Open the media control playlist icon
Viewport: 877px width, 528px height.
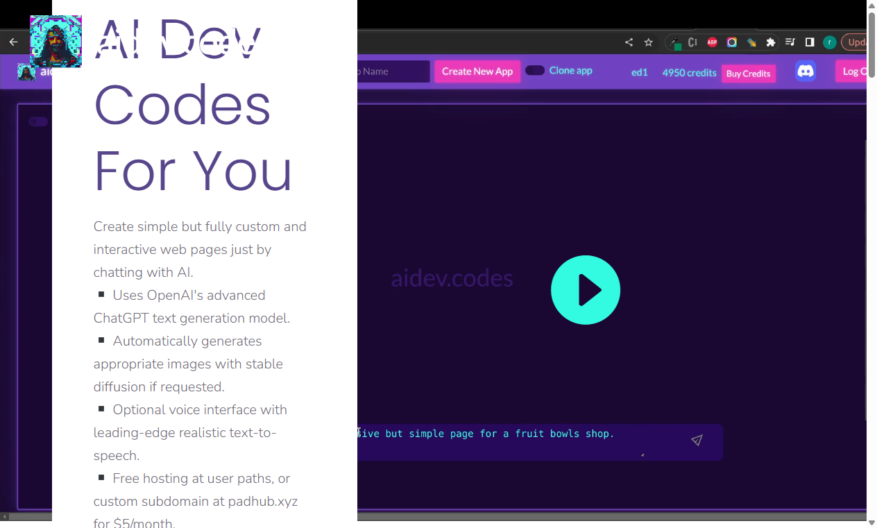790,42
